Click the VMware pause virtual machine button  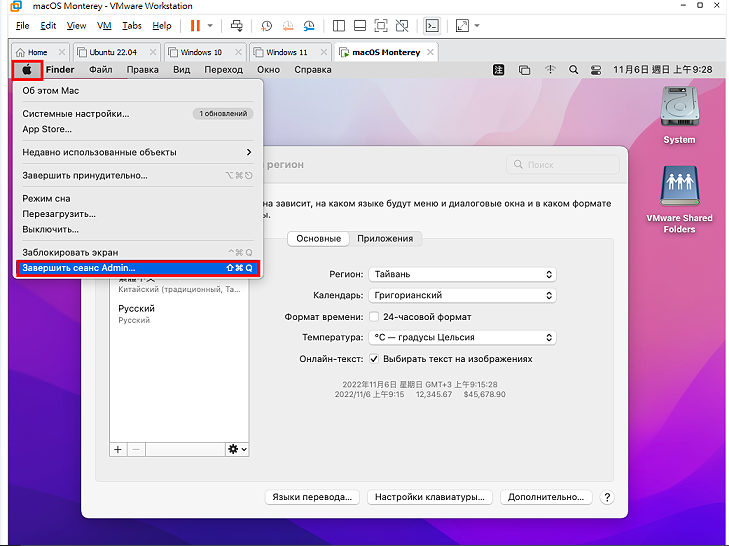coord(195,26)
